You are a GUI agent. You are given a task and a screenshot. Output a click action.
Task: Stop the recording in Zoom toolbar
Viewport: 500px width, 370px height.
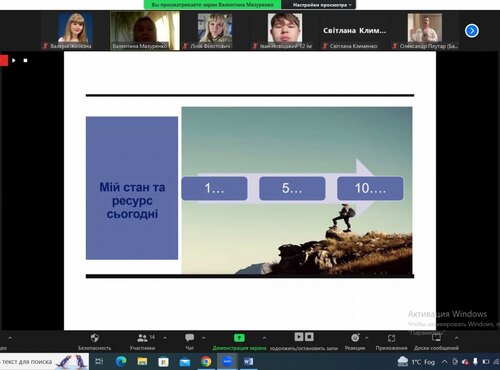click(x=309, y=337)
